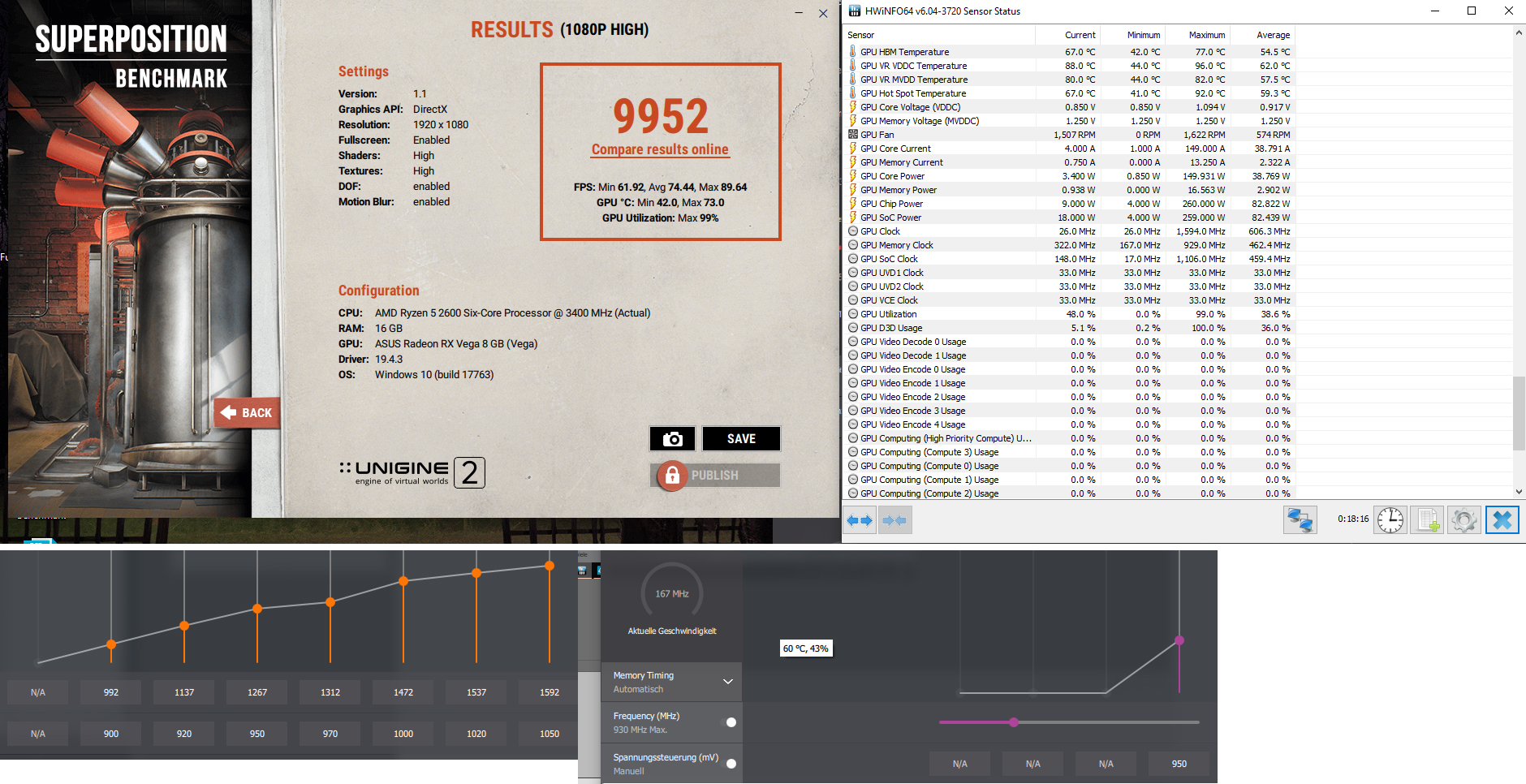Start logging with the sheet-plus icon
This screenshot has width=1526, height=784.
(x=1427, y=519)
